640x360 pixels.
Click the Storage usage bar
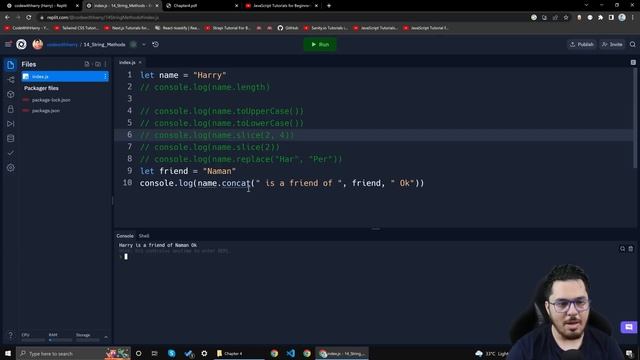click(x=87, y=340)
